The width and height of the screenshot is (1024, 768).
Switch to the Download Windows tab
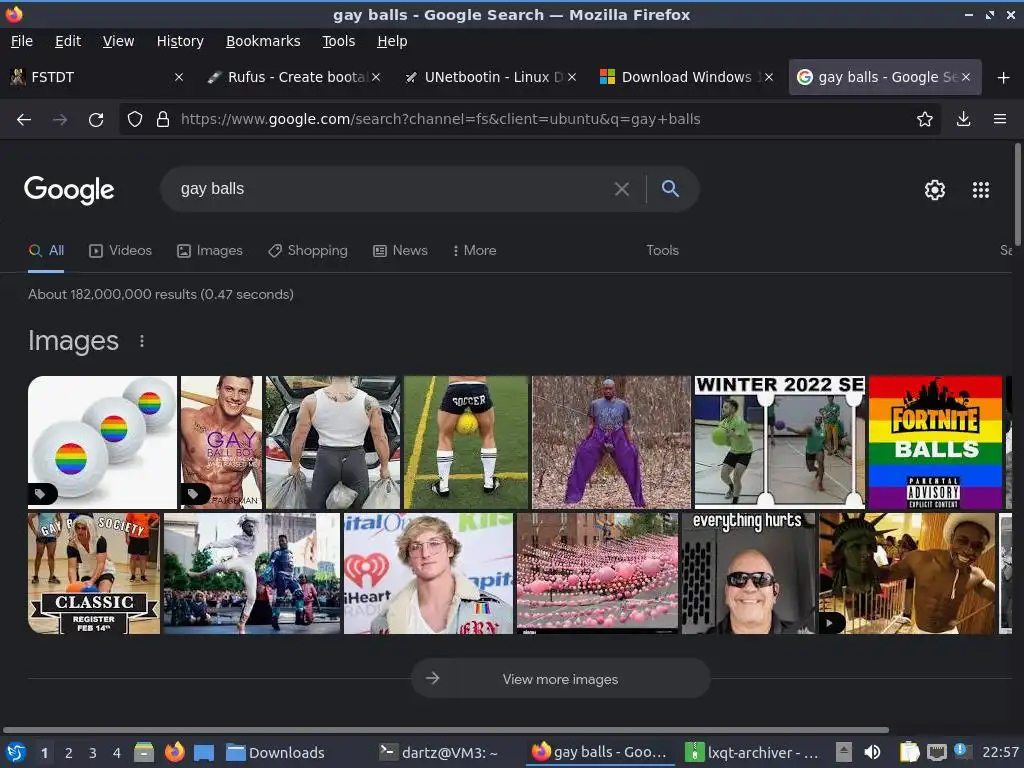(x=686, y=77)
